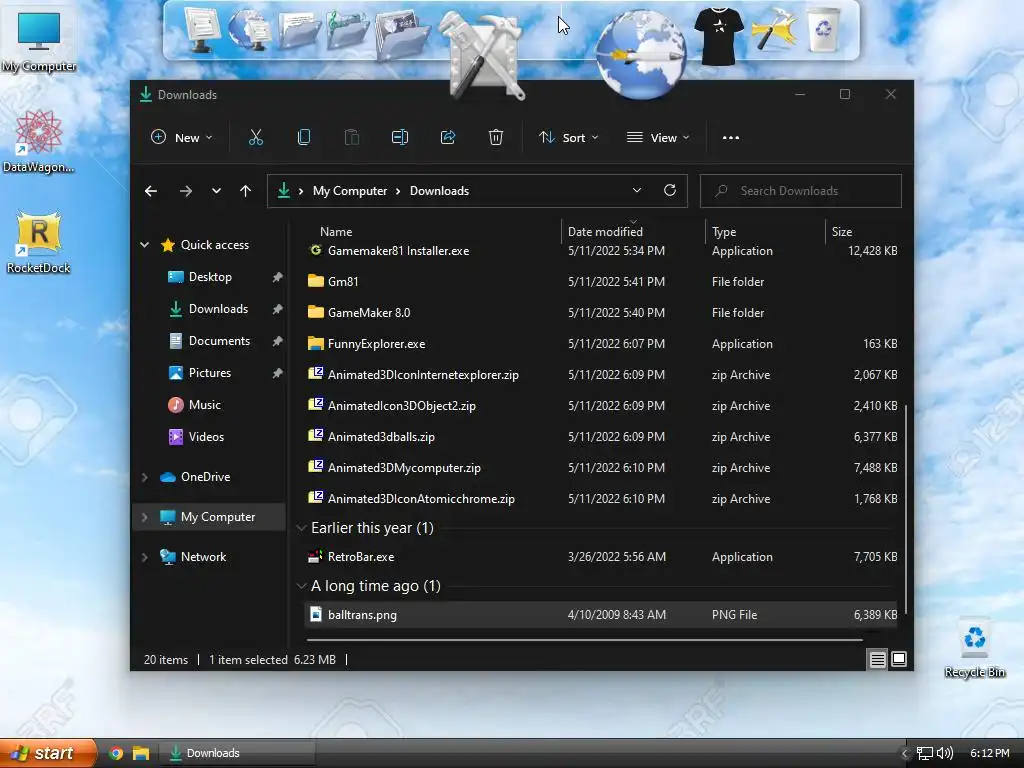Collapse the Earlier this year group
Viewport: 1024px width, 768px height.
click(301, 528)
